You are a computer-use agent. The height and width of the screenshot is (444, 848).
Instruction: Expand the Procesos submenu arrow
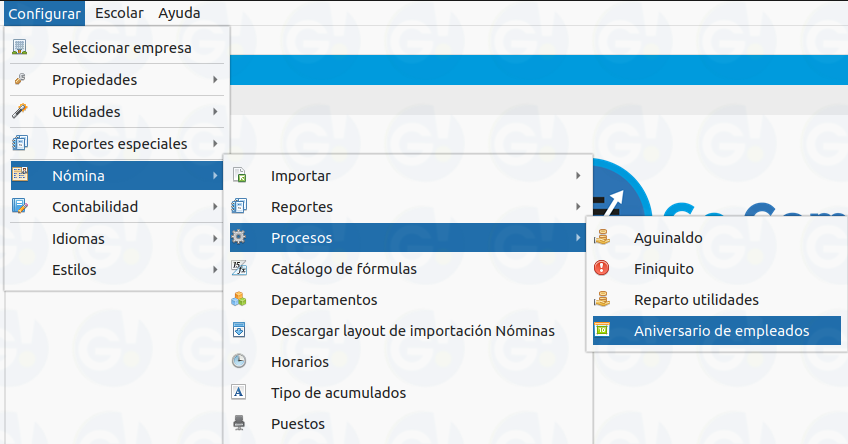pos(578,237)
